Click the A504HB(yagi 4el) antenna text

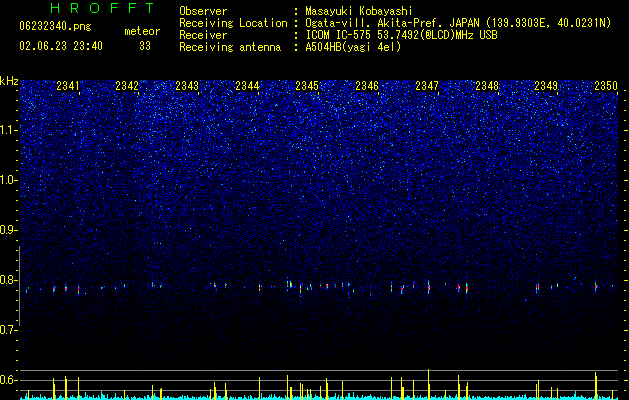(x=353, y=47)
